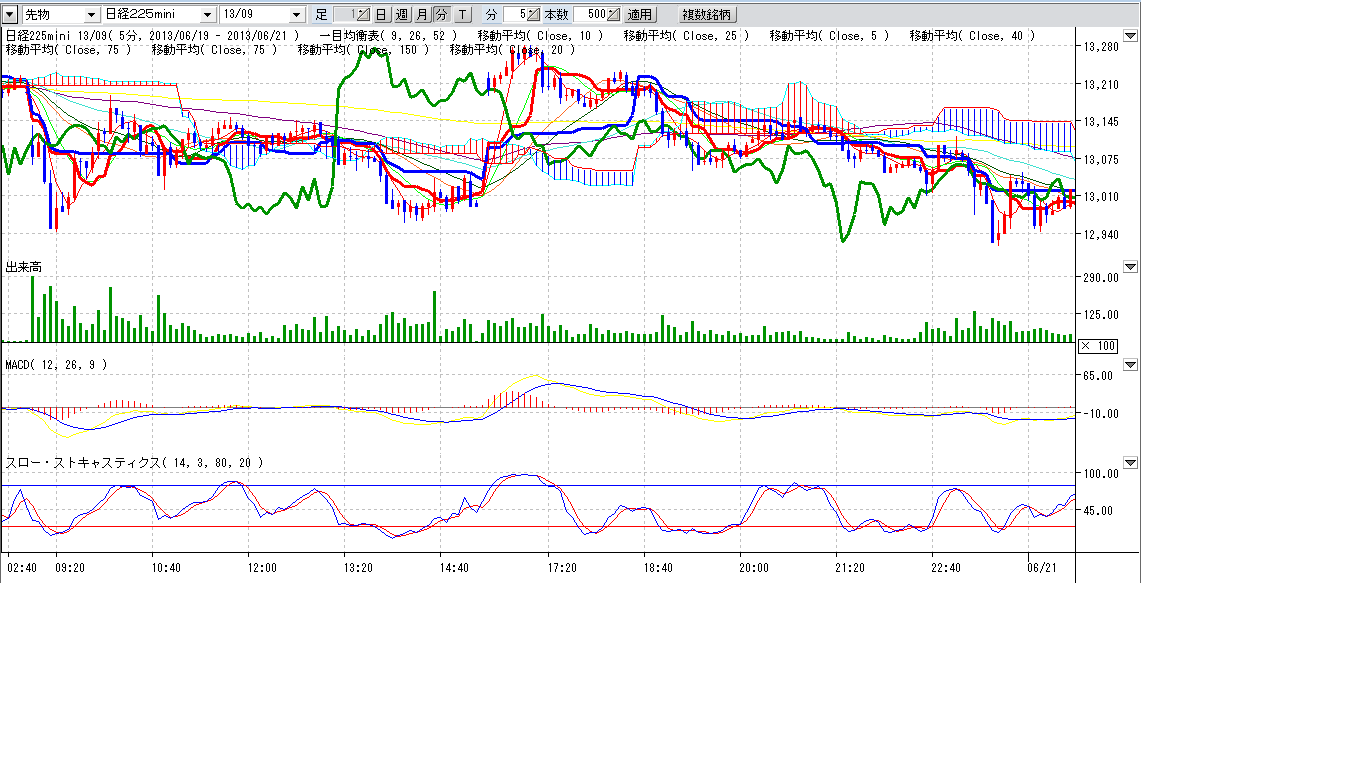Open the MACD panel menu arrow
1366x768 pixels.
[x=1130, y=365]
